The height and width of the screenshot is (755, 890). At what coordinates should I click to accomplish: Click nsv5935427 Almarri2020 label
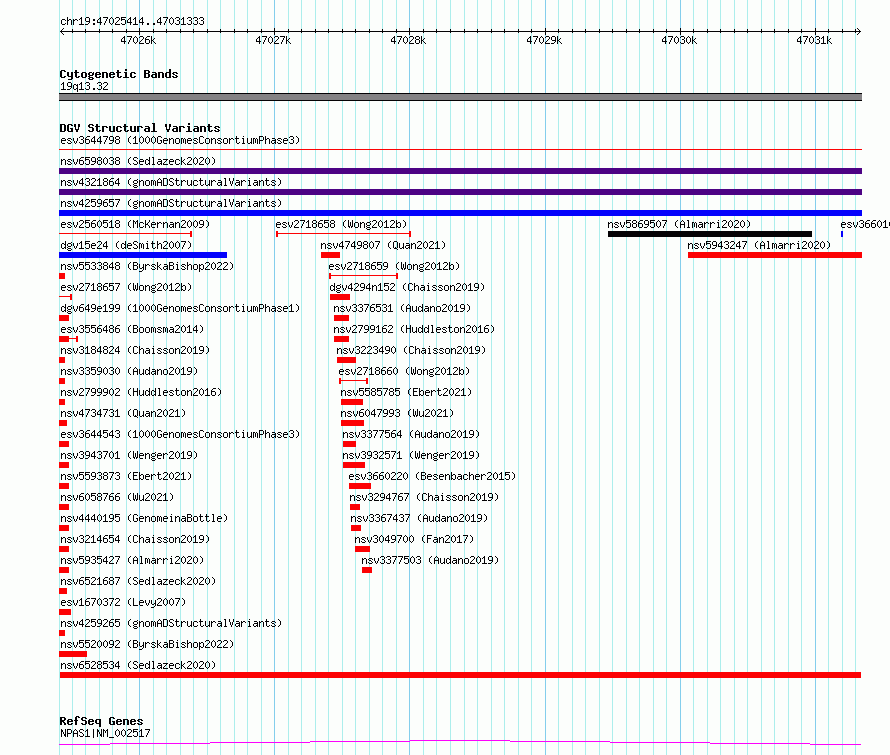(132, 560)
